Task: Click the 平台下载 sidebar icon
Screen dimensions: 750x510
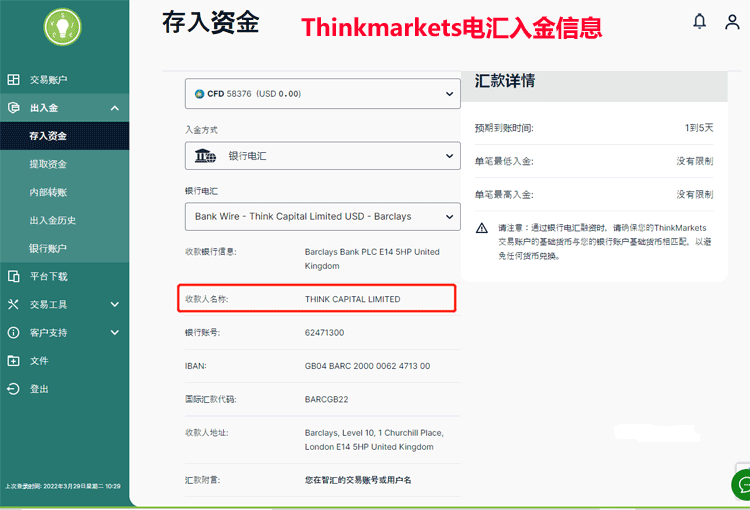Action: point(13,276)
